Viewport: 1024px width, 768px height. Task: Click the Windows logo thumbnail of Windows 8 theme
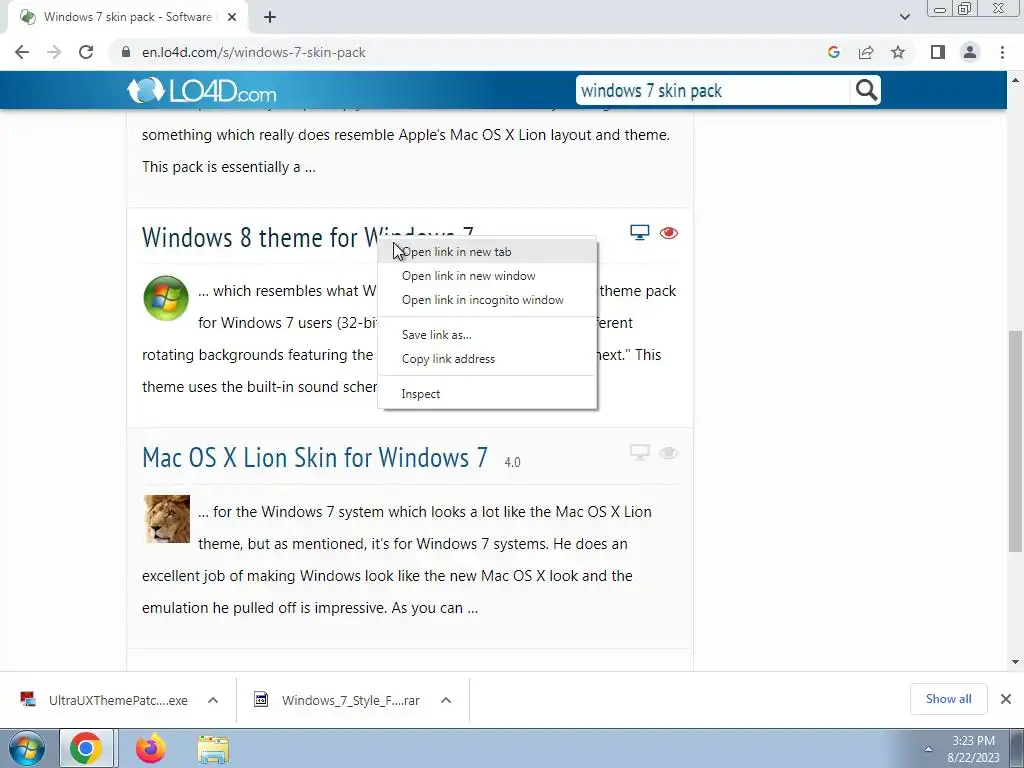pos(166,298)
